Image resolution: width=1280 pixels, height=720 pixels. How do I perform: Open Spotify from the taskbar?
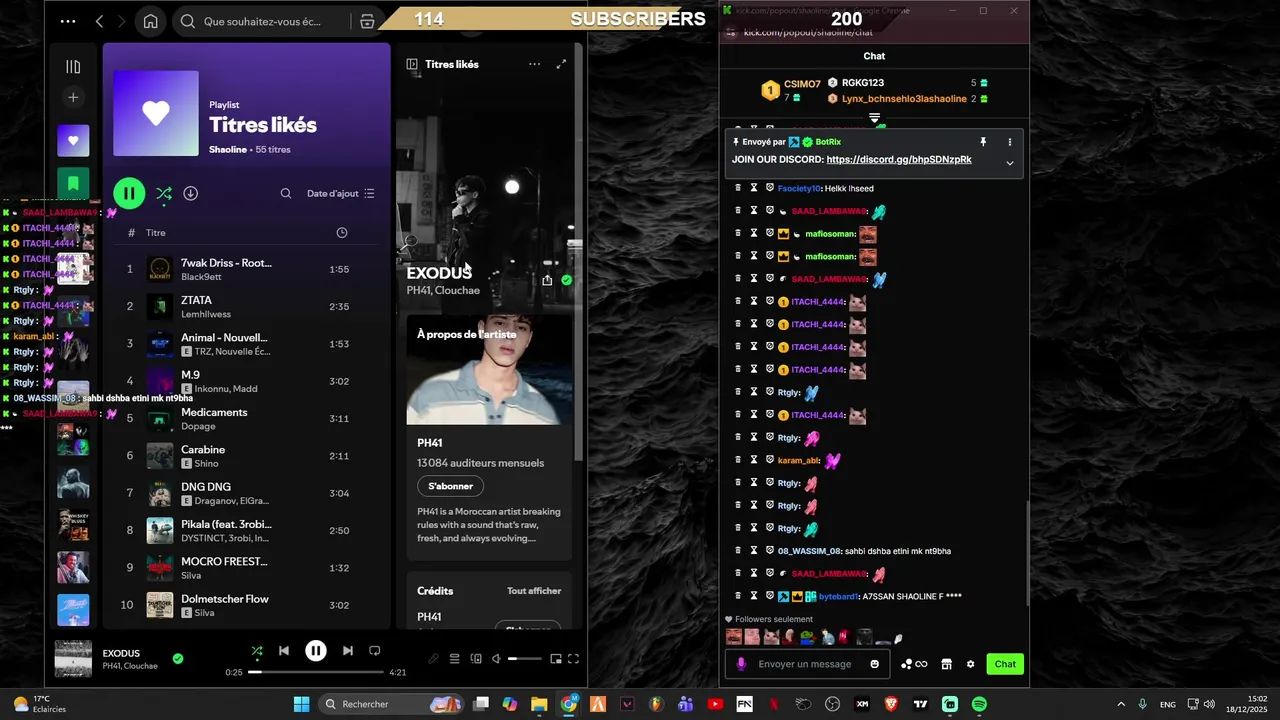(x=979, y=704)
